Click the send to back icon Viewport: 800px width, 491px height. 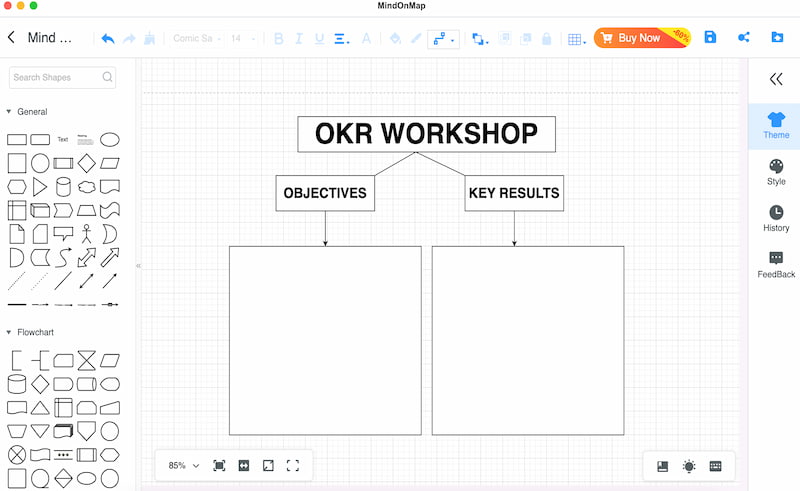coord(526,38)
